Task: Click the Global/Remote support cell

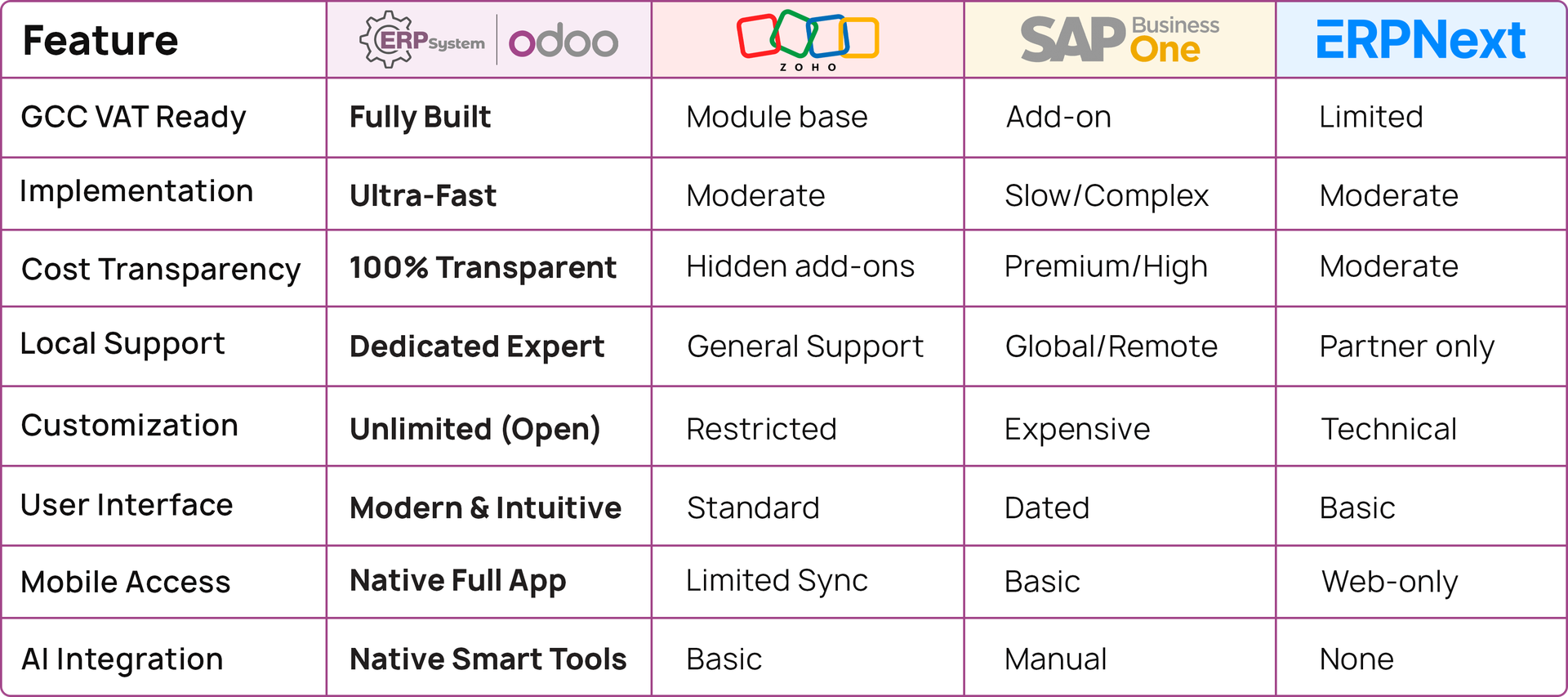Action: coord(1111,346)
